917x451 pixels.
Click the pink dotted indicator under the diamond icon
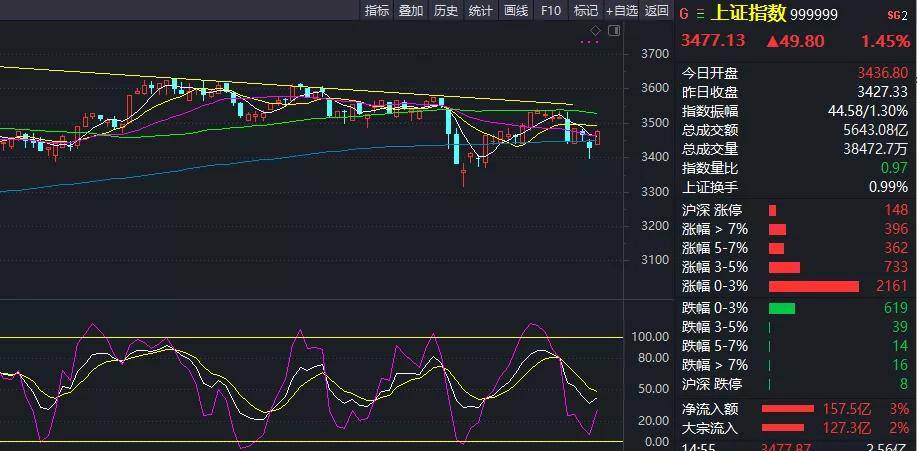click(590, 43)
